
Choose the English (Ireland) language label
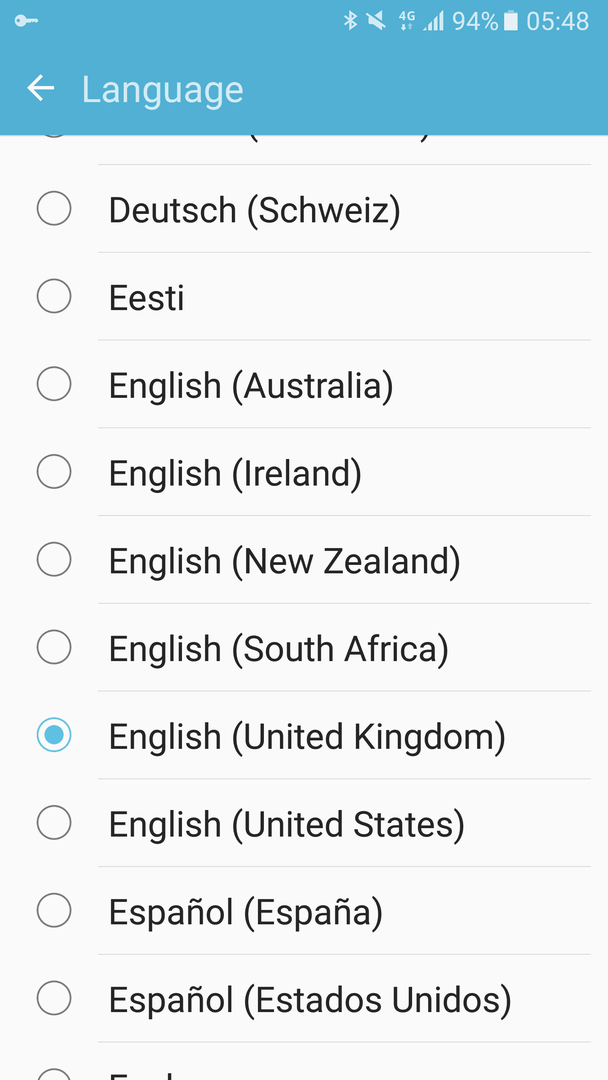[x=235, y=473]
